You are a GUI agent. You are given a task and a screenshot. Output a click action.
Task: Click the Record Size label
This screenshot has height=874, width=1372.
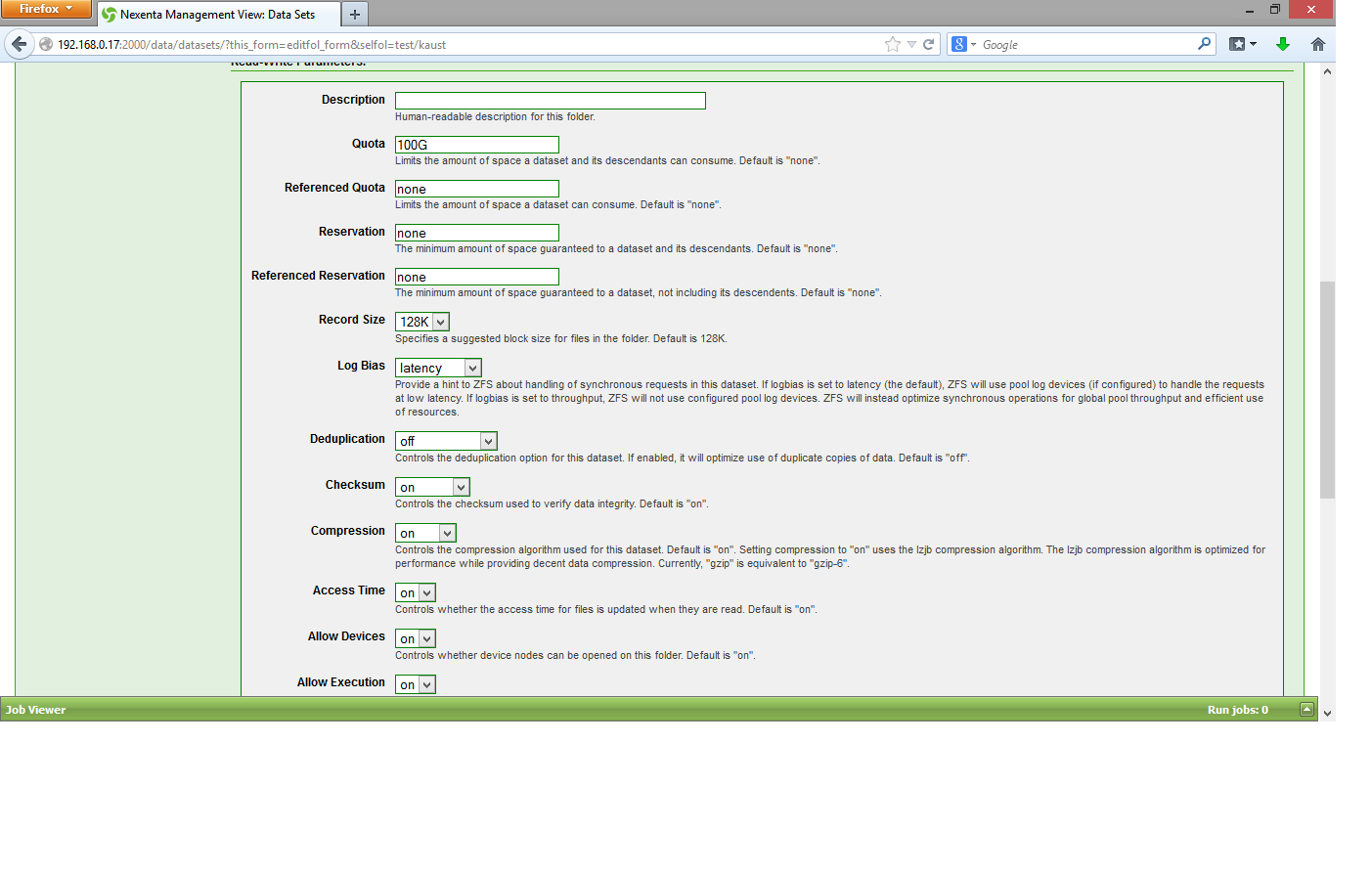coord(351,320)
